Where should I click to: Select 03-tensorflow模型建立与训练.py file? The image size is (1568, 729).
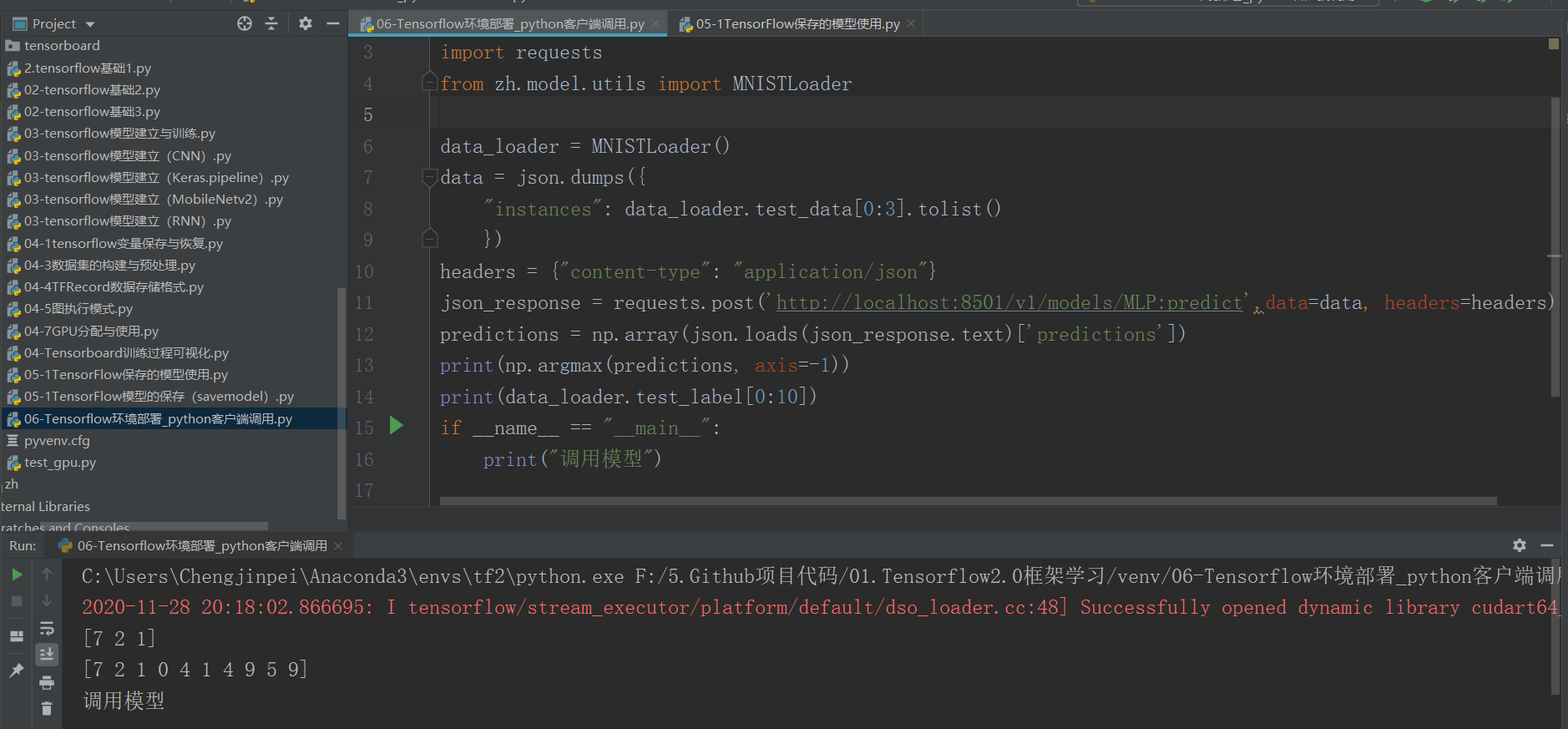119,134
